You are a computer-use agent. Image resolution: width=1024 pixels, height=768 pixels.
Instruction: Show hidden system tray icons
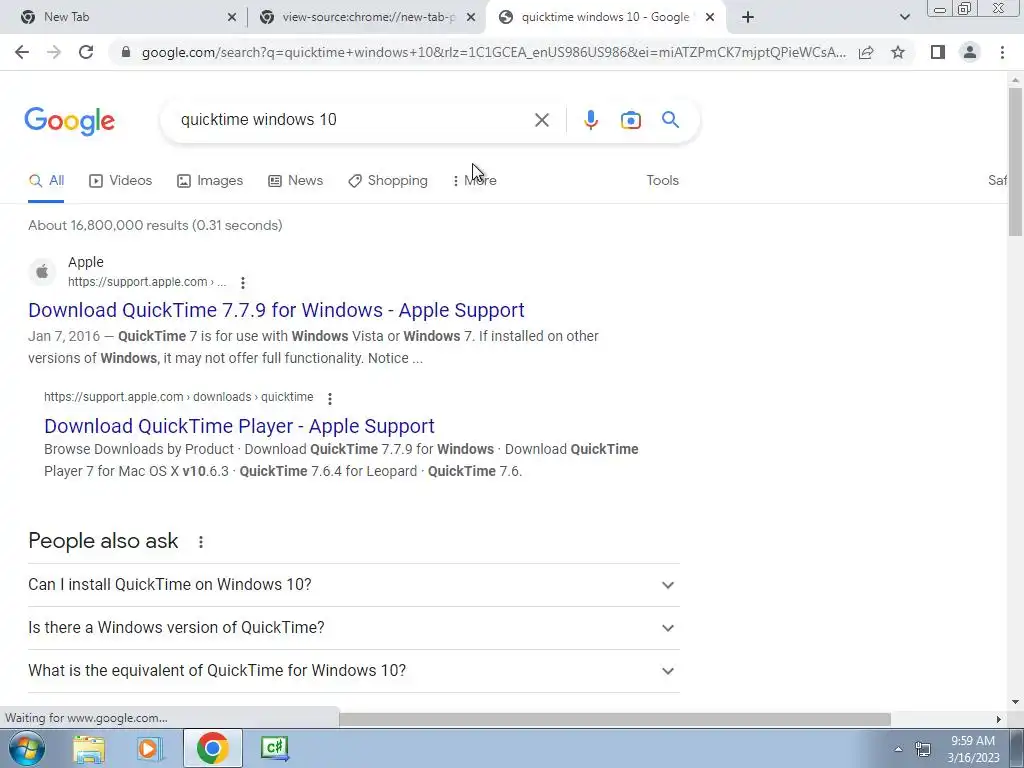(899, 749)
